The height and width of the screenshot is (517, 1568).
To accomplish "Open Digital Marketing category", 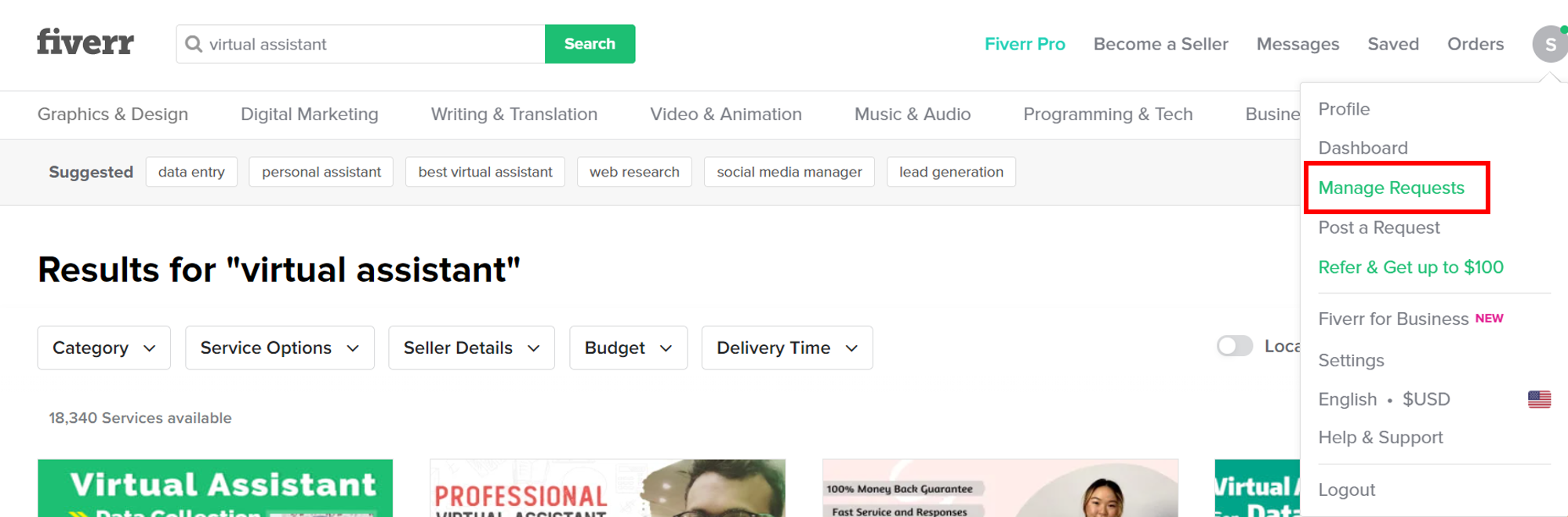I will 309,115.
